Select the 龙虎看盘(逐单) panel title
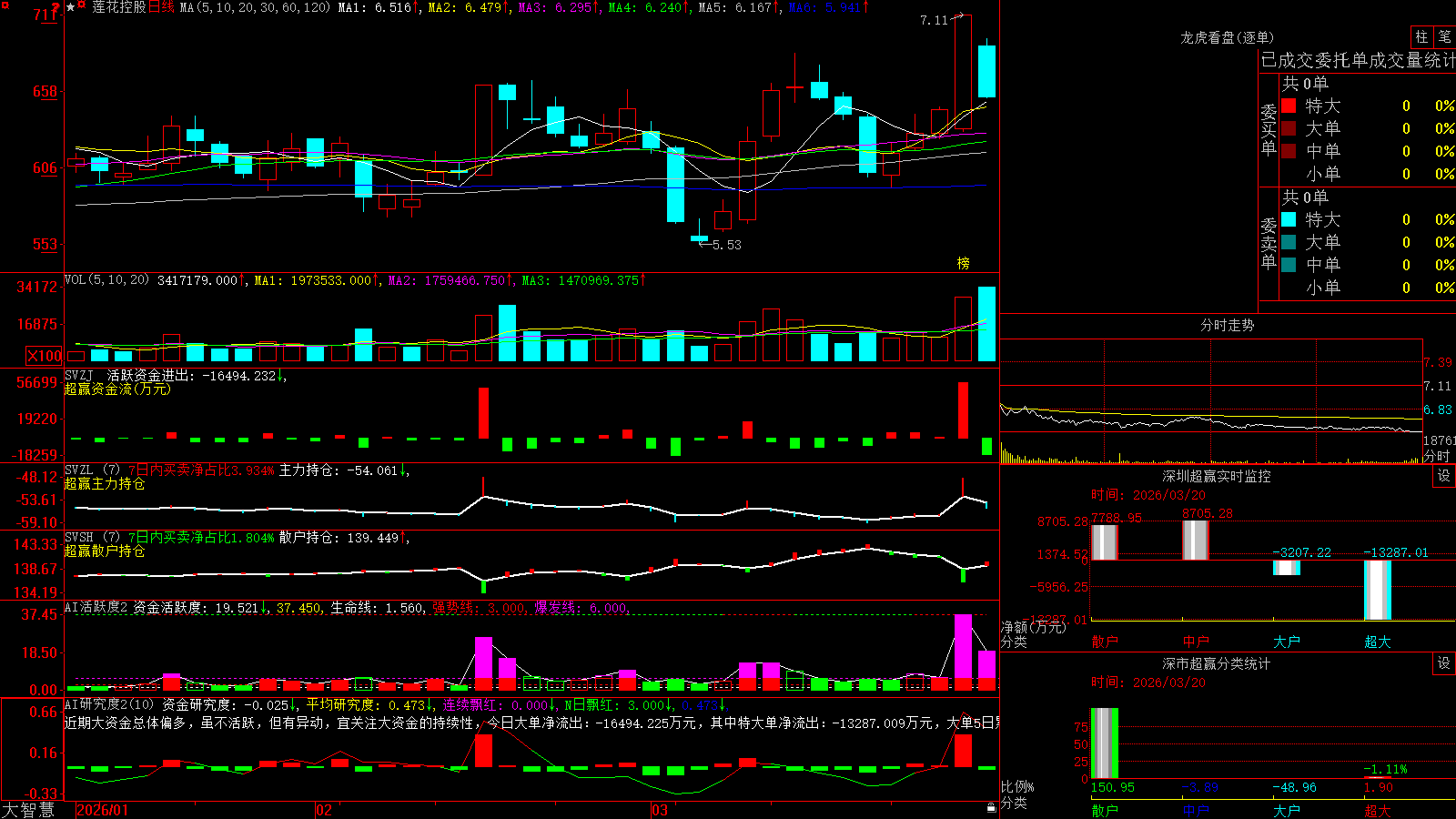 coord(1227,37)
